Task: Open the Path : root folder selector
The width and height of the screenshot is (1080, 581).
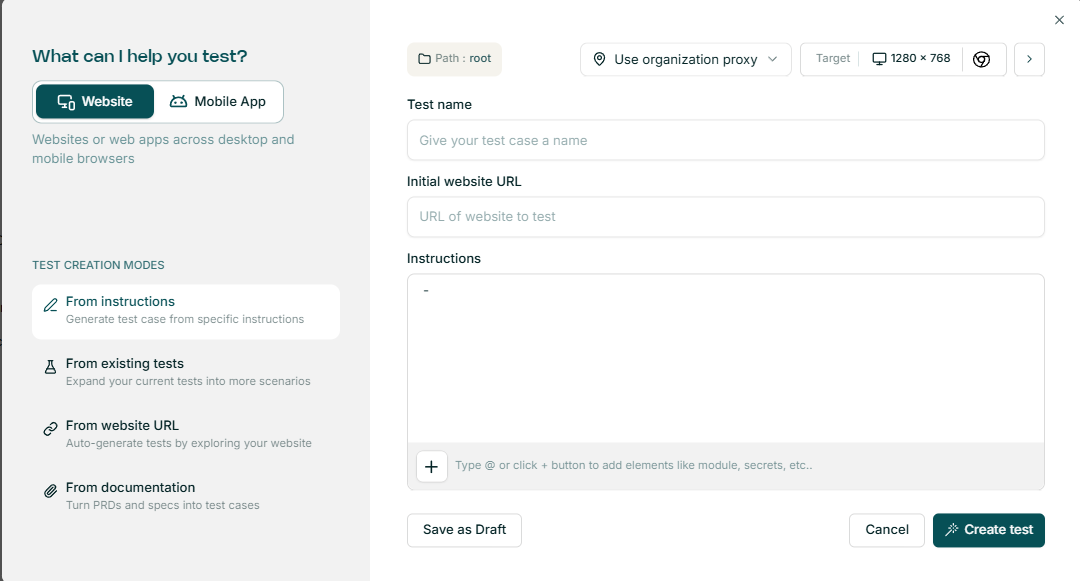Action: point(455,59)
